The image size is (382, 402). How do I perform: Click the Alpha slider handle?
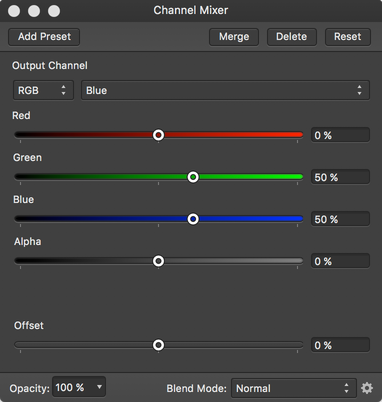158,261
